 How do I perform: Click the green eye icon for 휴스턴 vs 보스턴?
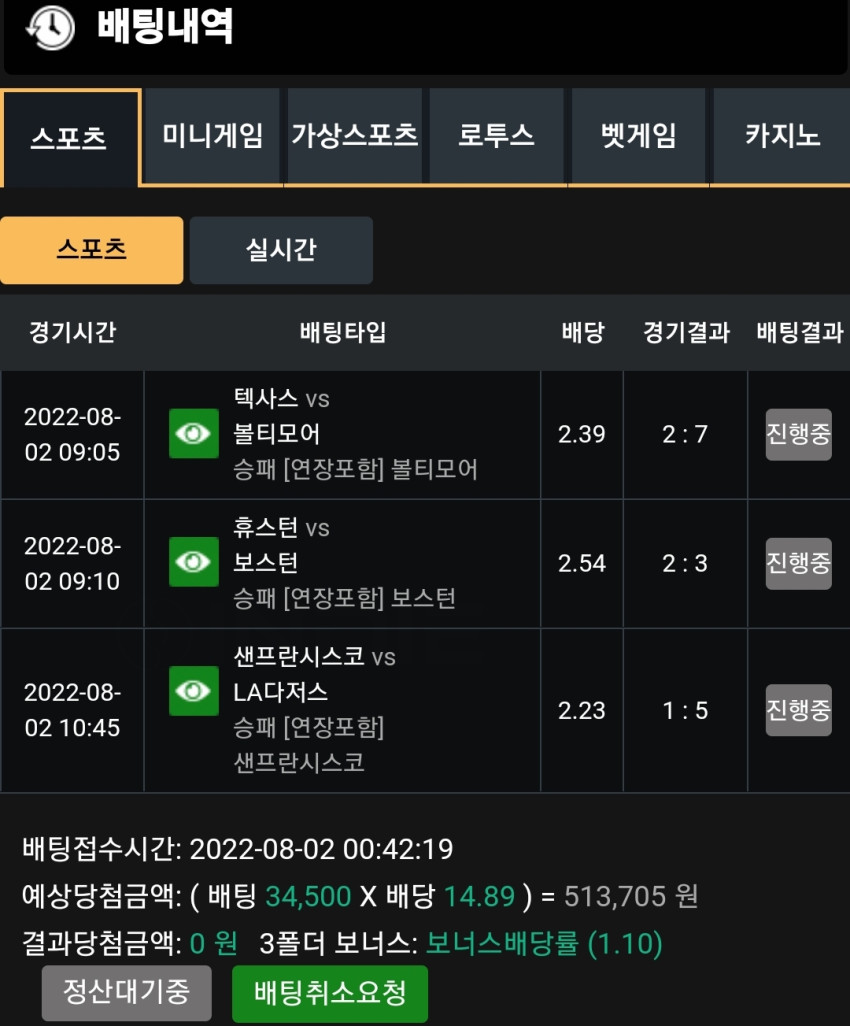[194, 562]
